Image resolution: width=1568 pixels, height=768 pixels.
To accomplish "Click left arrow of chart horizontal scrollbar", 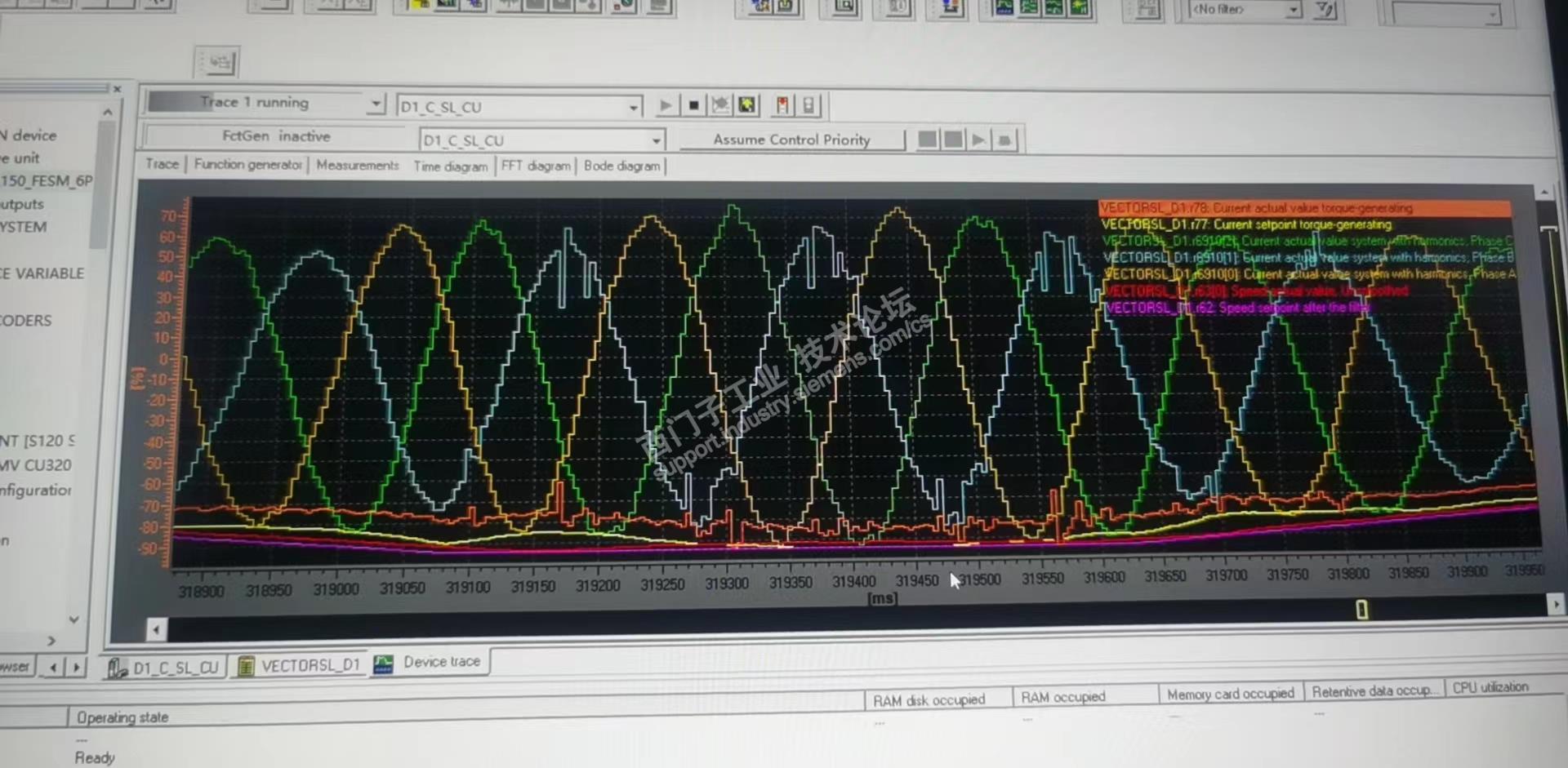I will point(156,628).
